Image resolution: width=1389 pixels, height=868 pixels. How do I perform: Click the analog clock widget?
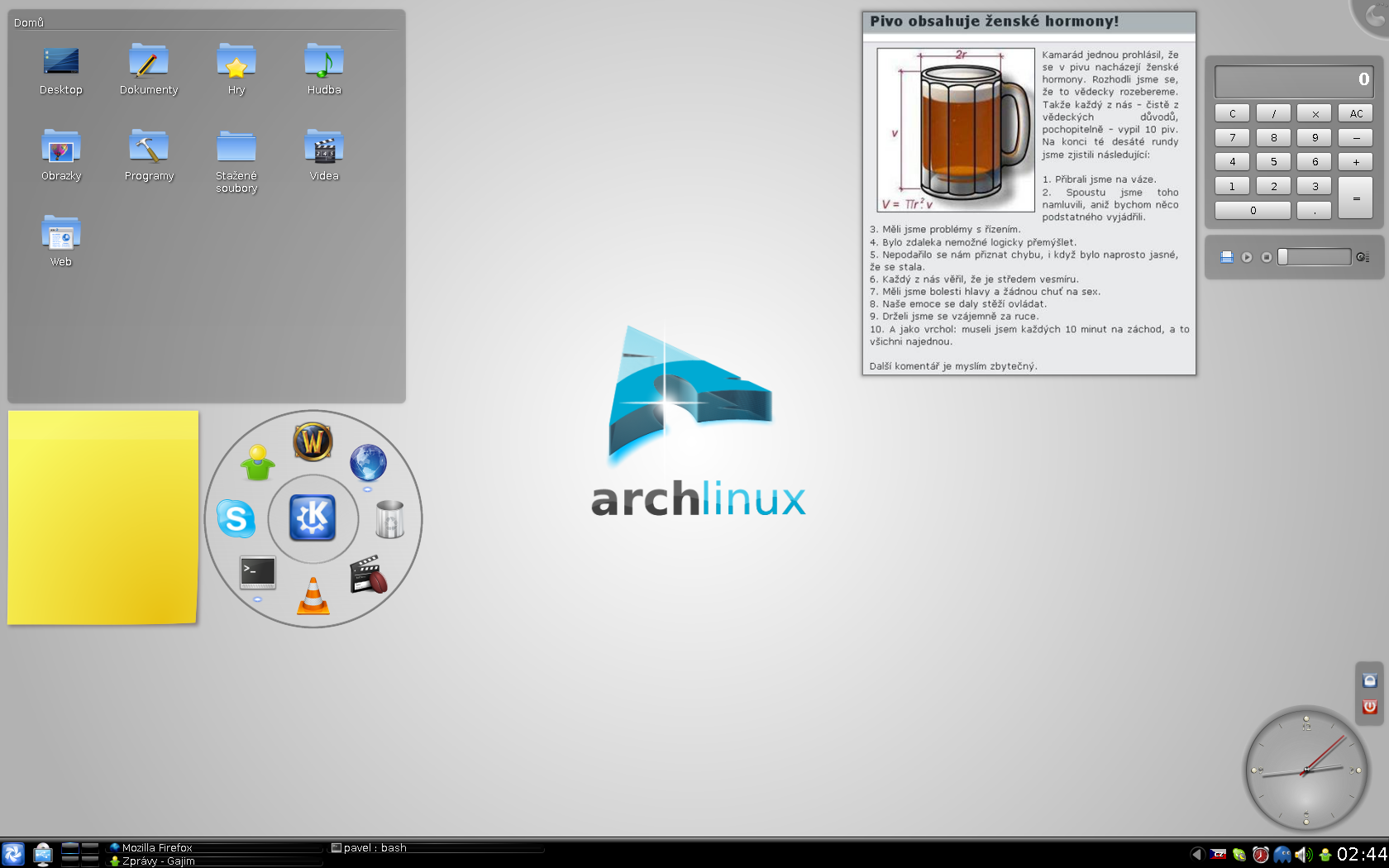1306,770
